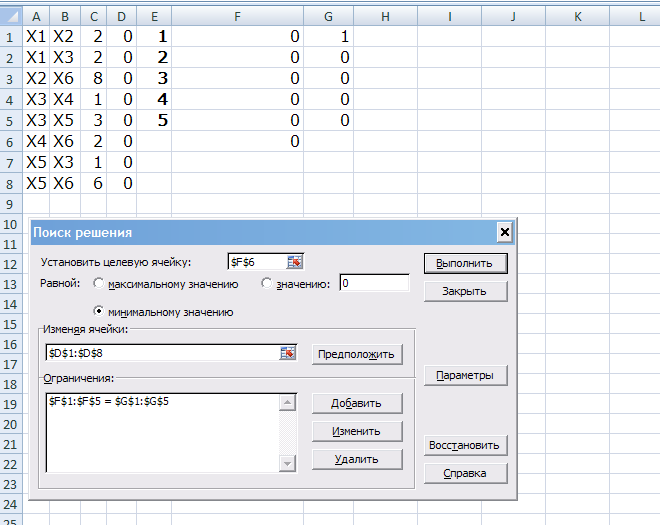The width and height of the screenshot is (660, 525).
Task: Select column K header
Action: click(x=578, y=16)
